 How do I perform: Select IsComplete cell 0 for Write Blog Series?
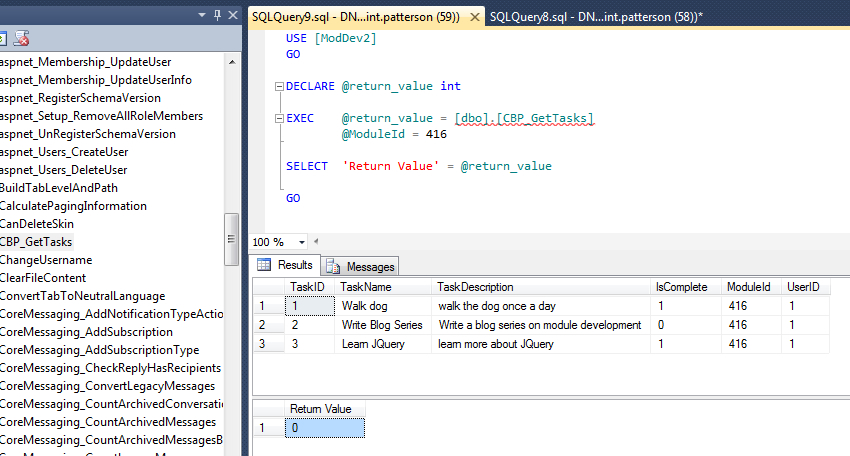click(x=686, y=325)
